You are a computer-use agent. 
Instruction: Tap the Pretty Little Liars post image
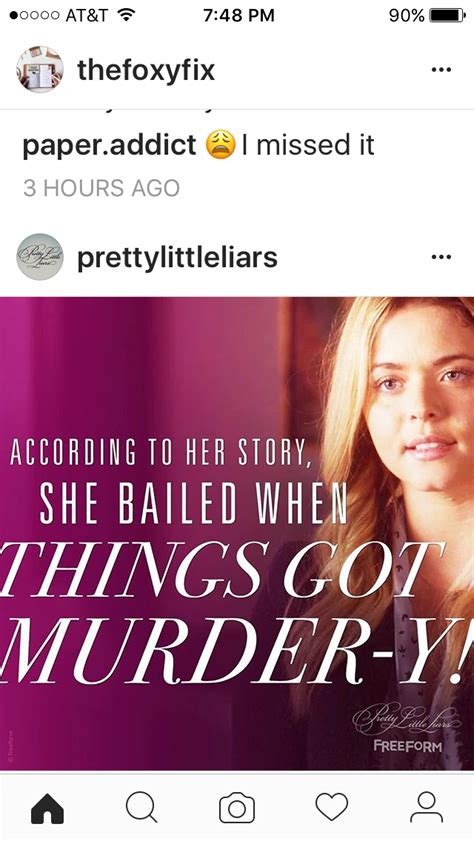[237, 534]
